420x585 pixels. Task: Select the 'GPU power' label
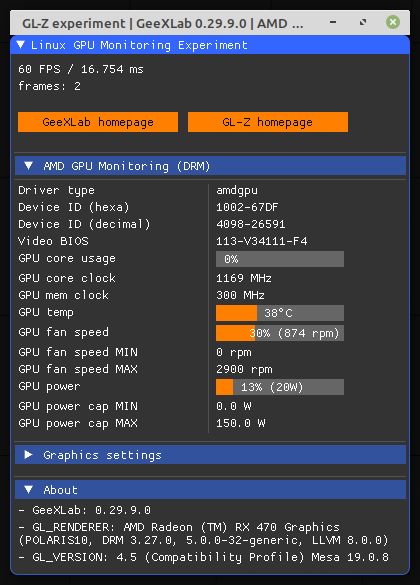pyautogui.click(x=49, y=386)
